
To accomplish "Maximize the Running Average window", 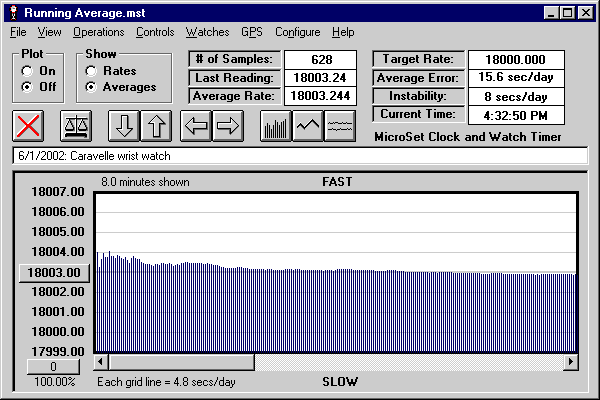I will [567, 13].
